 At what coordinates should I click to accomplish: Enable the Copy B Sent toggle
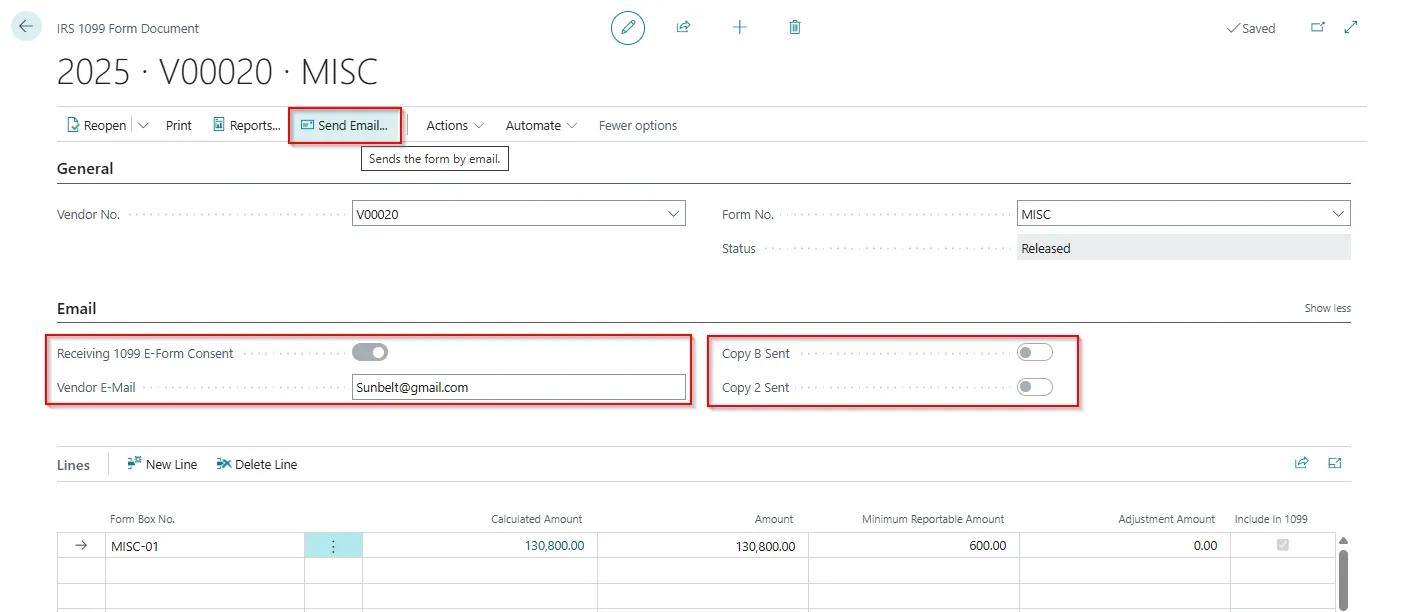click(x=1034, y=352)
